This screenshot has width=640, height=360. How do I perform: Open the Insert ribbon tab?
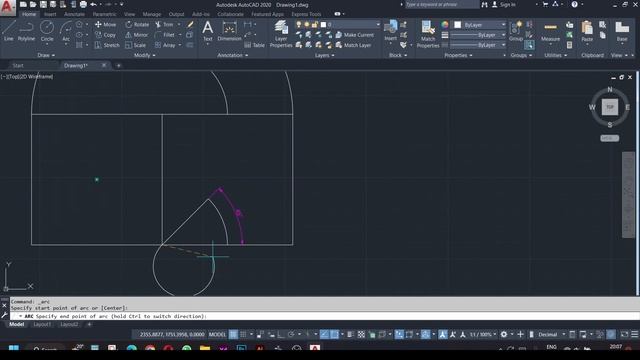tap(50, 14)
